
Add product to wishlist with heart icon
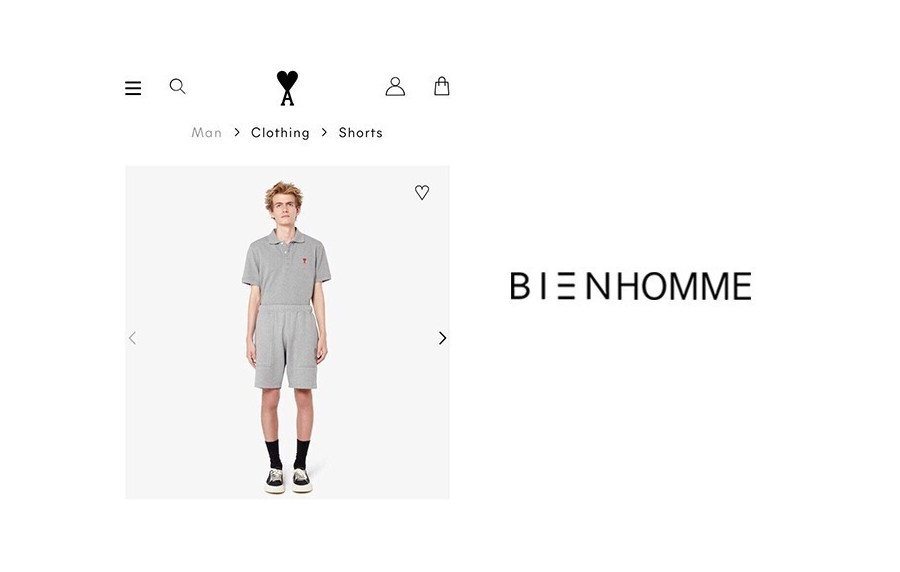pos(422,192)
